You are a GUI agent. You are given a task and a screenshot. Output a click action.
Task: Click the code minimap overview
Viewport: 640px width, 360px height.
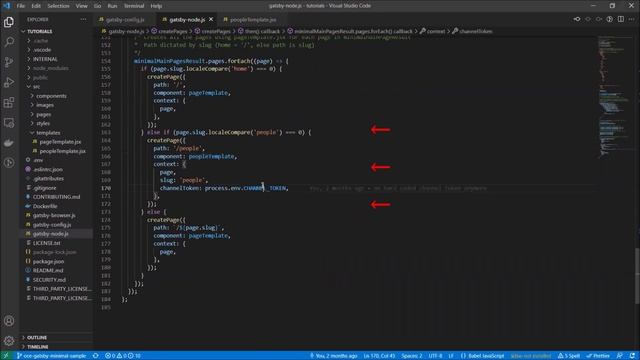[x=615, y=97]
